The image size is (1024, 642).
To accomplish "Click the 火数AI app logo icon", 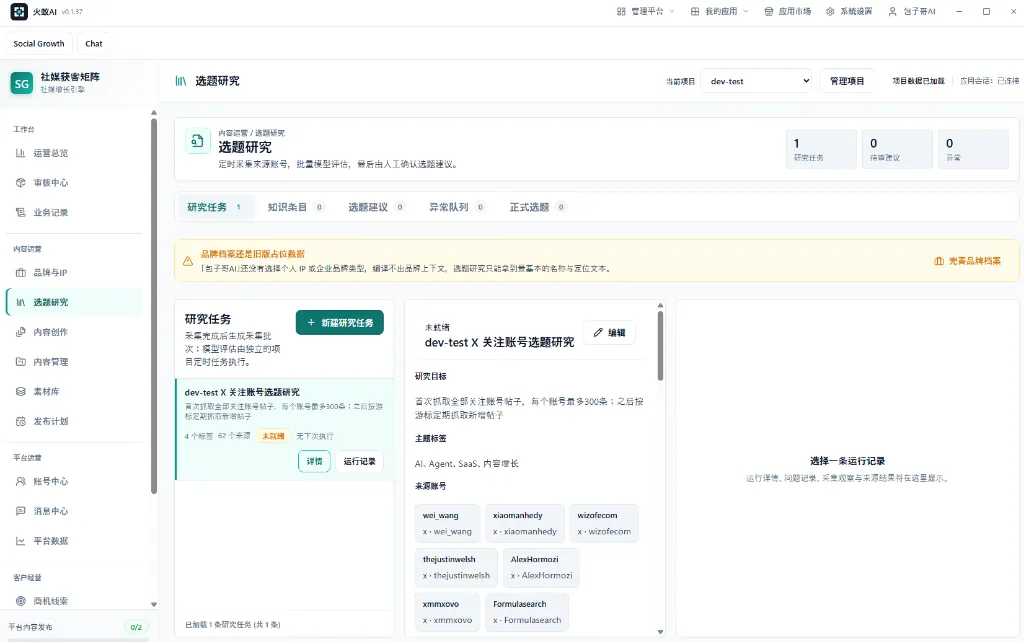I will coord(19,12).
